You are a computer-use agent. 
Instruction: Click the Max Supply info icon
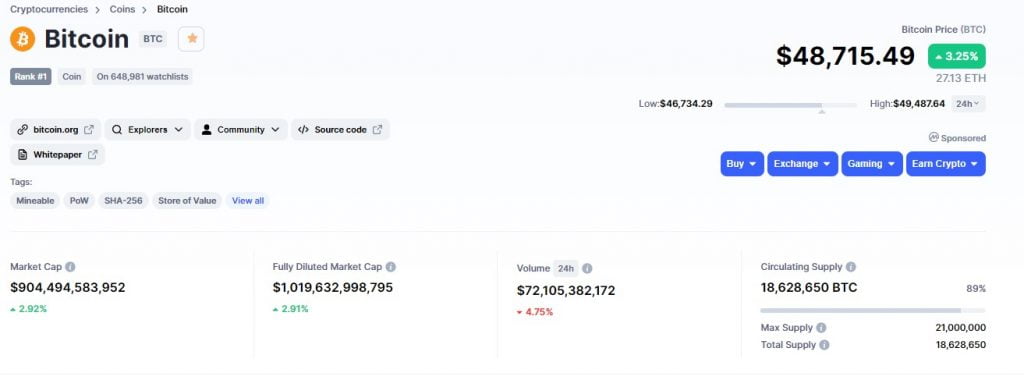822,328
